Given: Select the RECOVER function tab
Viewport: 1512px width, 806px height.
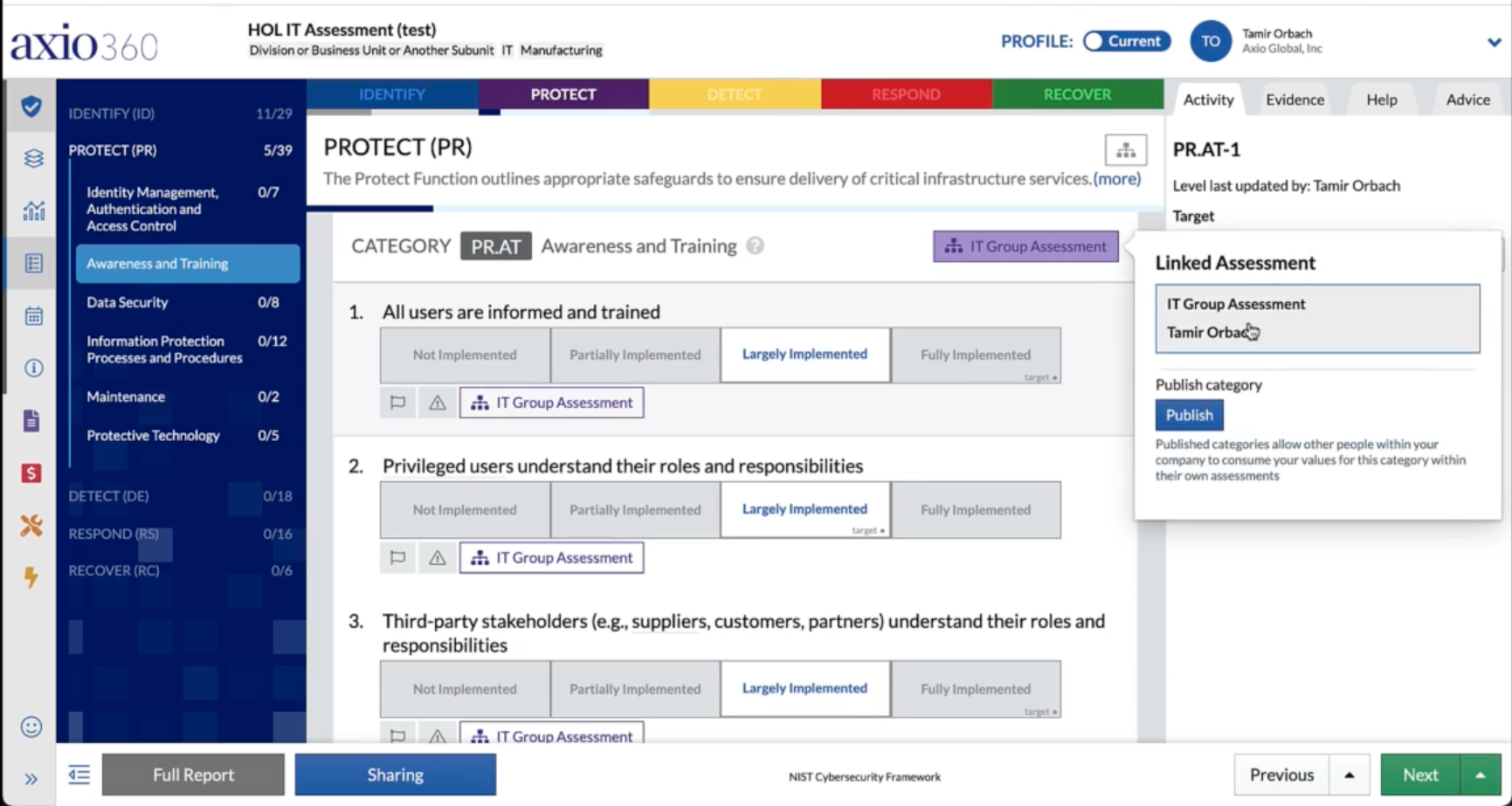Looking at the screenshot, I should pyautogui.click(x=1077, y=94).
